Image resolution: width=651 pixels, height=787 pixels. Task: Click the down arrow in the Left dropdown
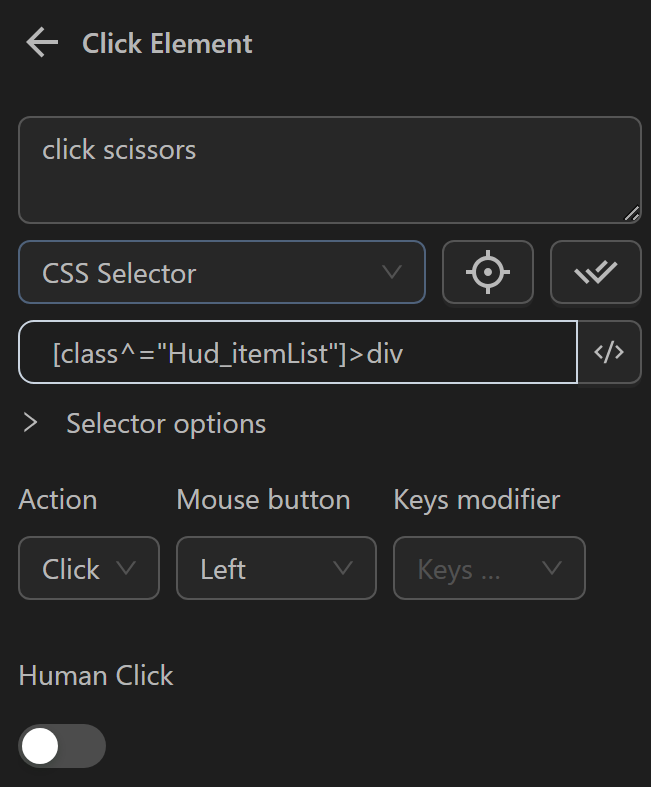(x=343, y=568)
